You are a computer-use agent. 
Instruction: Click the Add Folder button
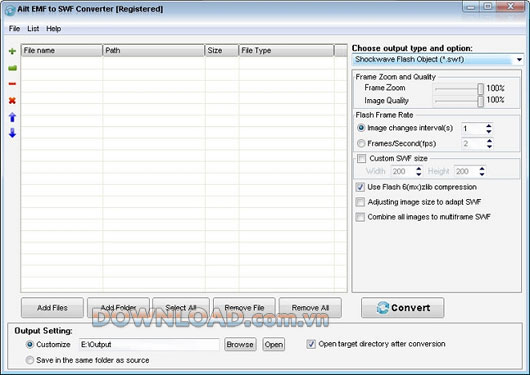[118, 308]
